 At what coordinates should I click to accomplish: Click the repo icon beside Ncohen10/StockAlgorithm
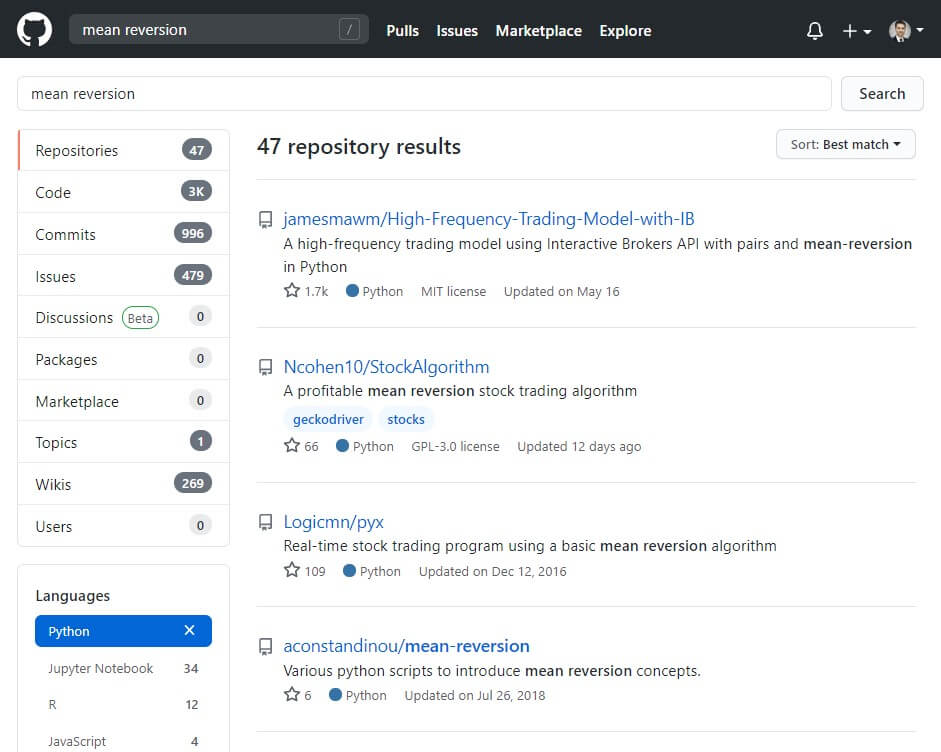pos(265,367)
